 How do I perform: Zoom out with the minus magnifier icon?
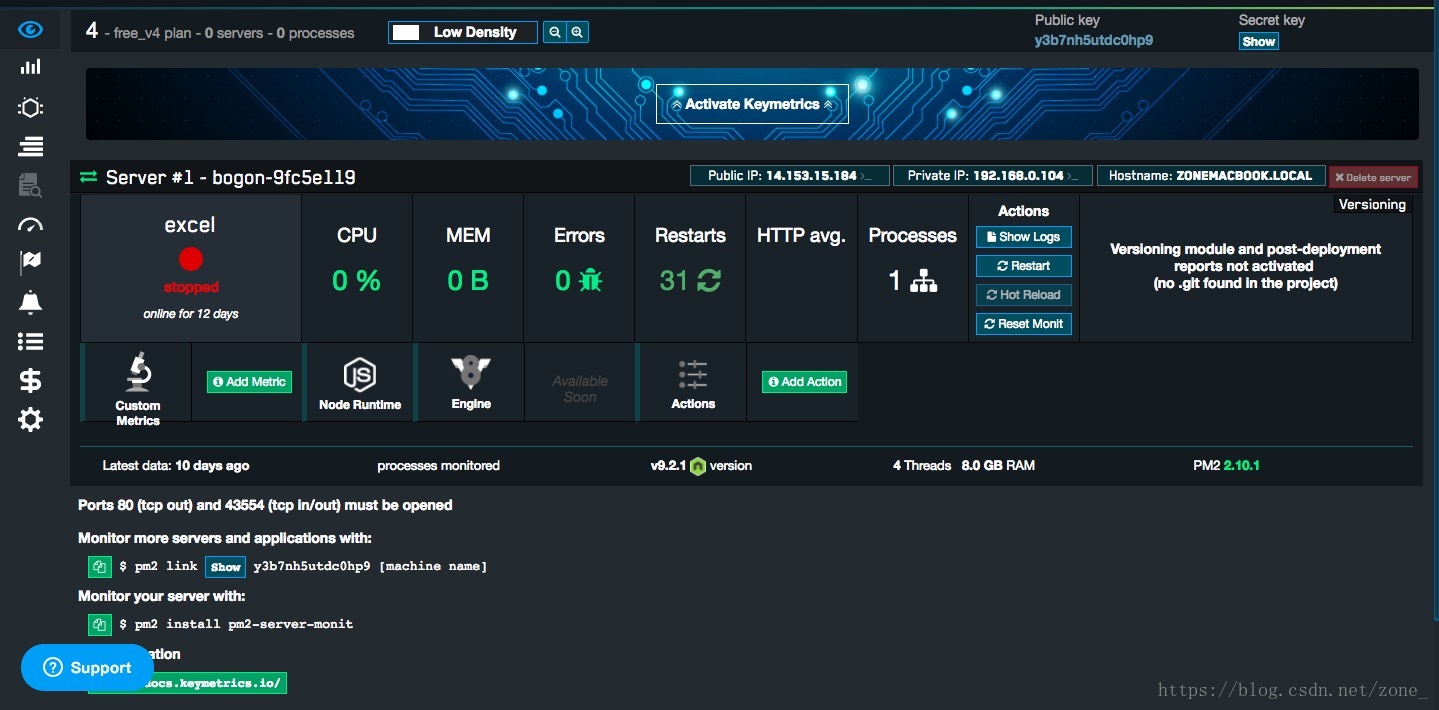point(555,32)
